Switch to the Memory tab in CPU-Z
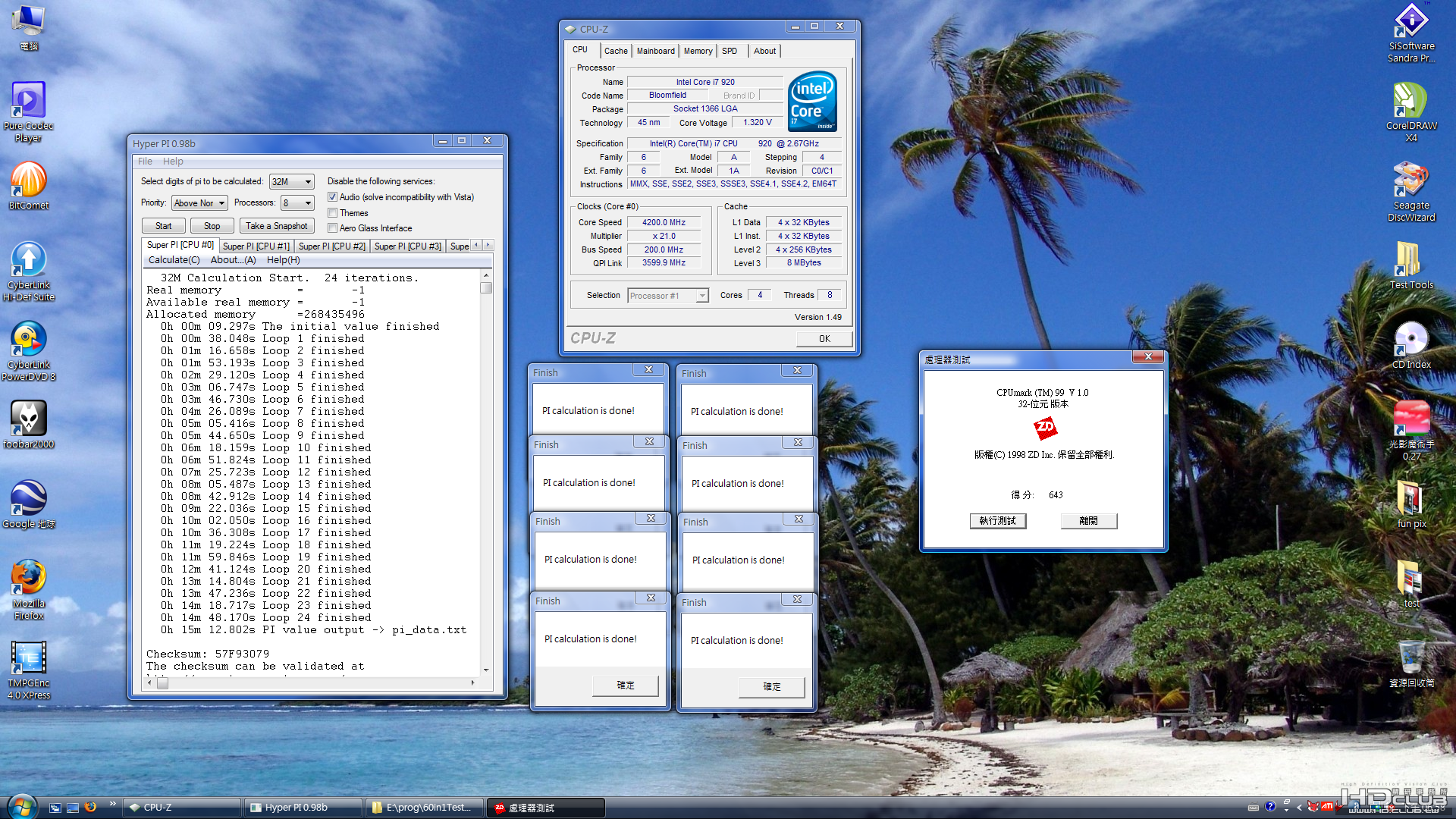1456x819 pixels. click(698, 51)
